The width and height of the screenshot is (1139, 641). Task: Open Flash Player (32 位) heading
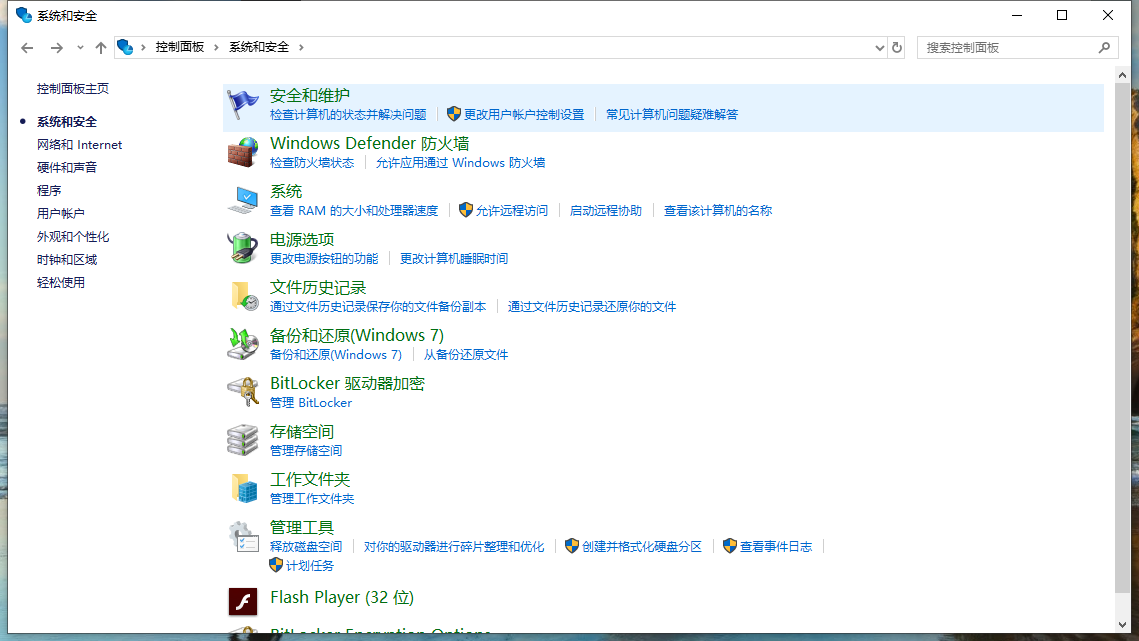(x=342, y=597)
